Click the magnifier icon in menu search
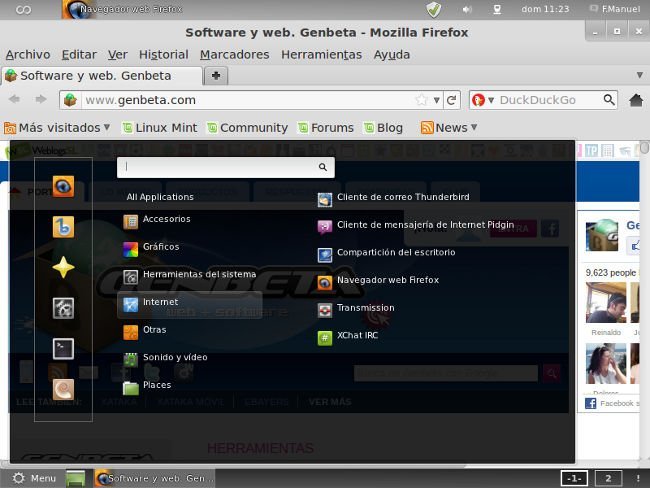 pyautogui.click(x=323, y=167)
